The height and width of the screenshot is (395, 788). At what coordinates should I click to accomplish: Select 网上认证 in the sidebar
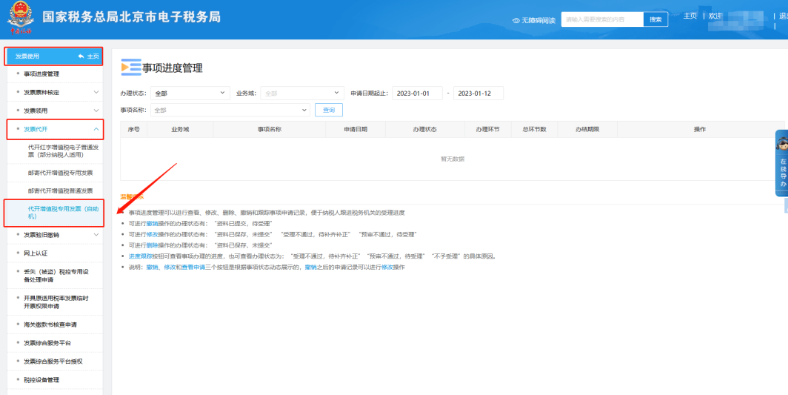(35, 253)
